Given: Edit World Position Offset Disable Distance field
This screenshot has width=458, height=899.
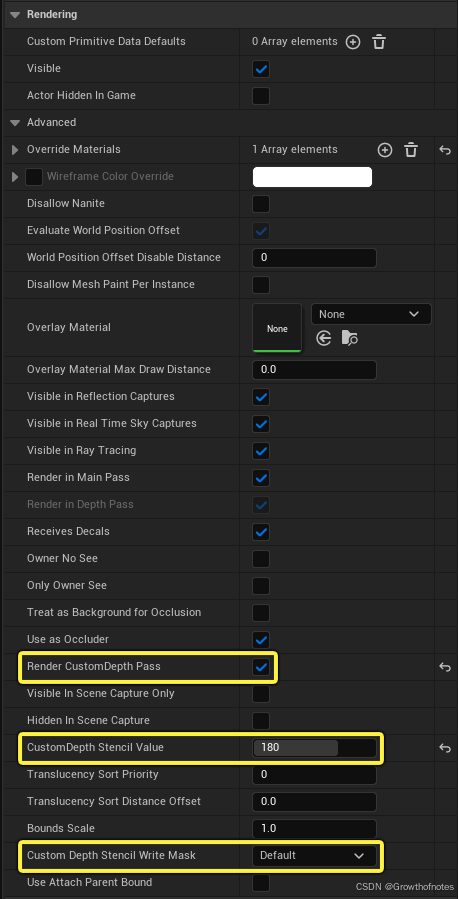Looking at the screenshot, I should (314, 257).
